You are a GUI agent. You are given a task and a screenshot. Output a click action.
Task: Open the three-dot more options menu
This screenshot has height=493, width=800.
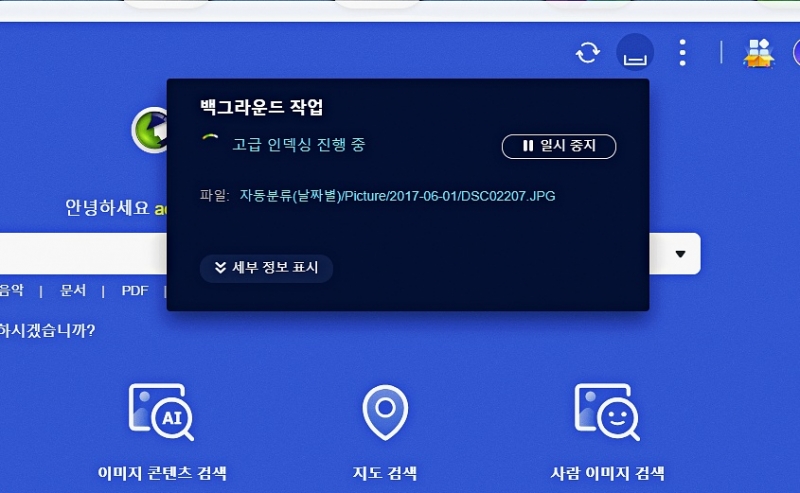tap(682, 53)
